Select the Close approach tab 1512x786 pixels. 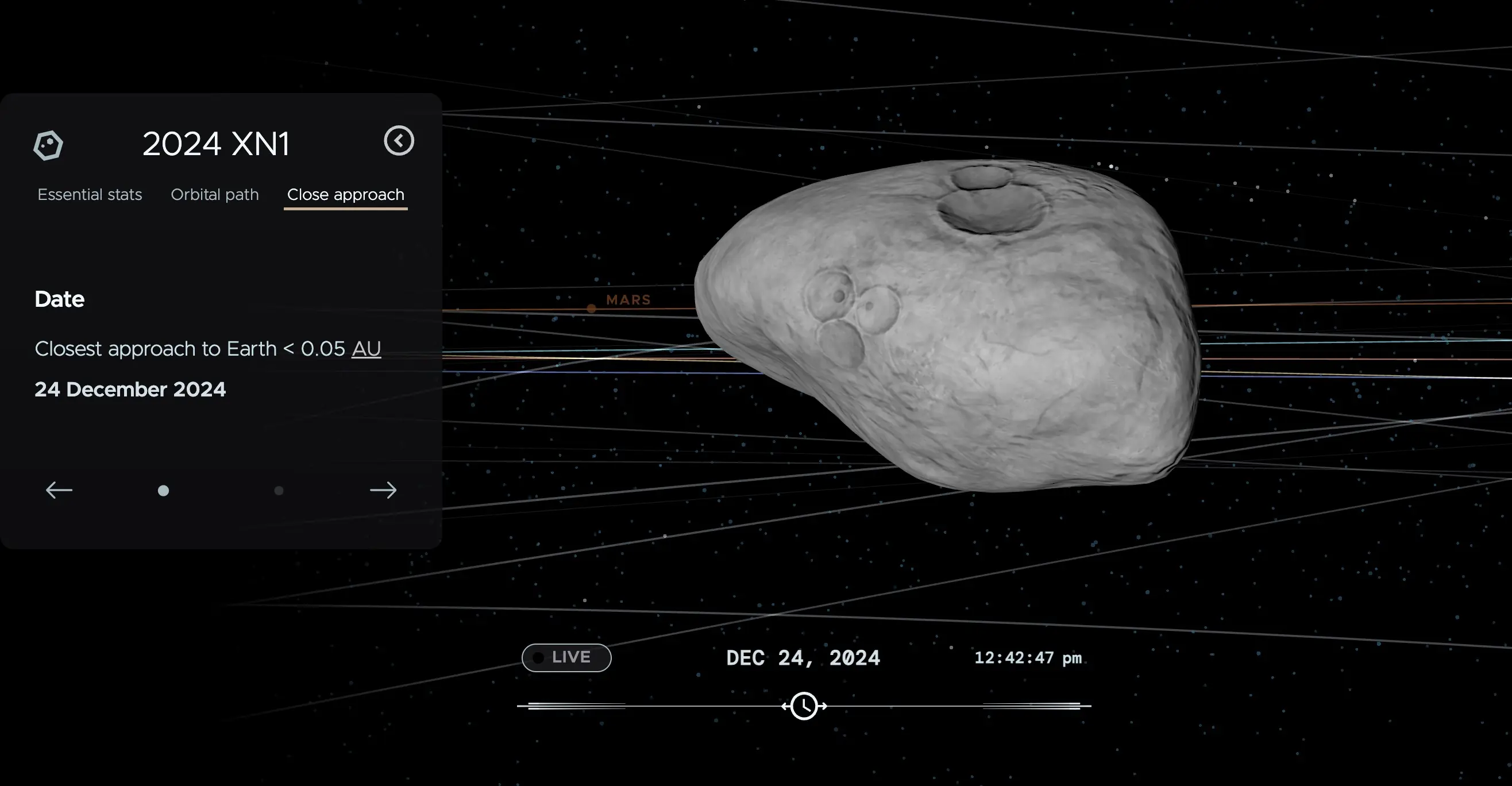(x=346, y=195)
